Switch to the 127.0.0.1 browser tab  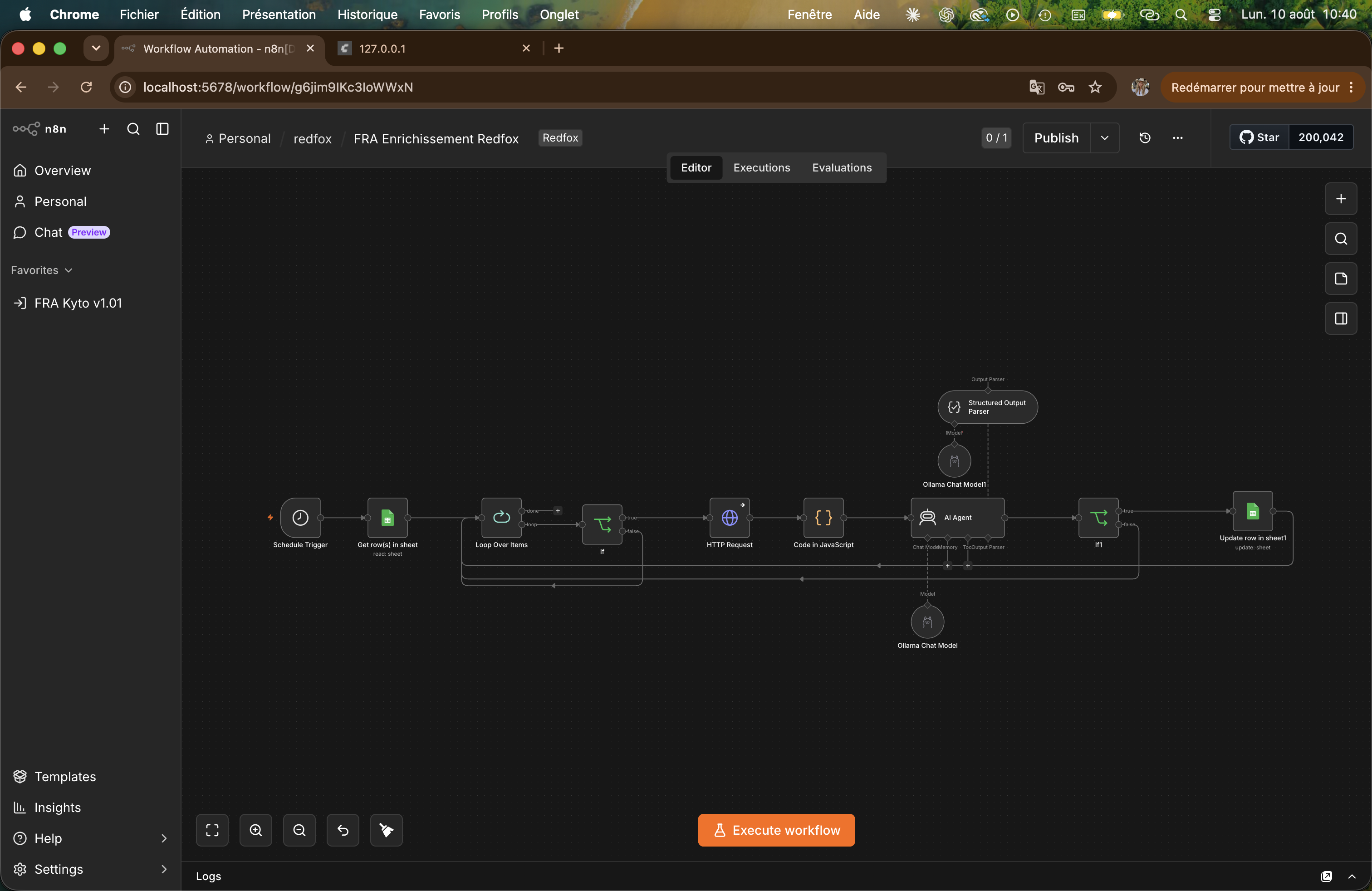(x=432, y=49)
